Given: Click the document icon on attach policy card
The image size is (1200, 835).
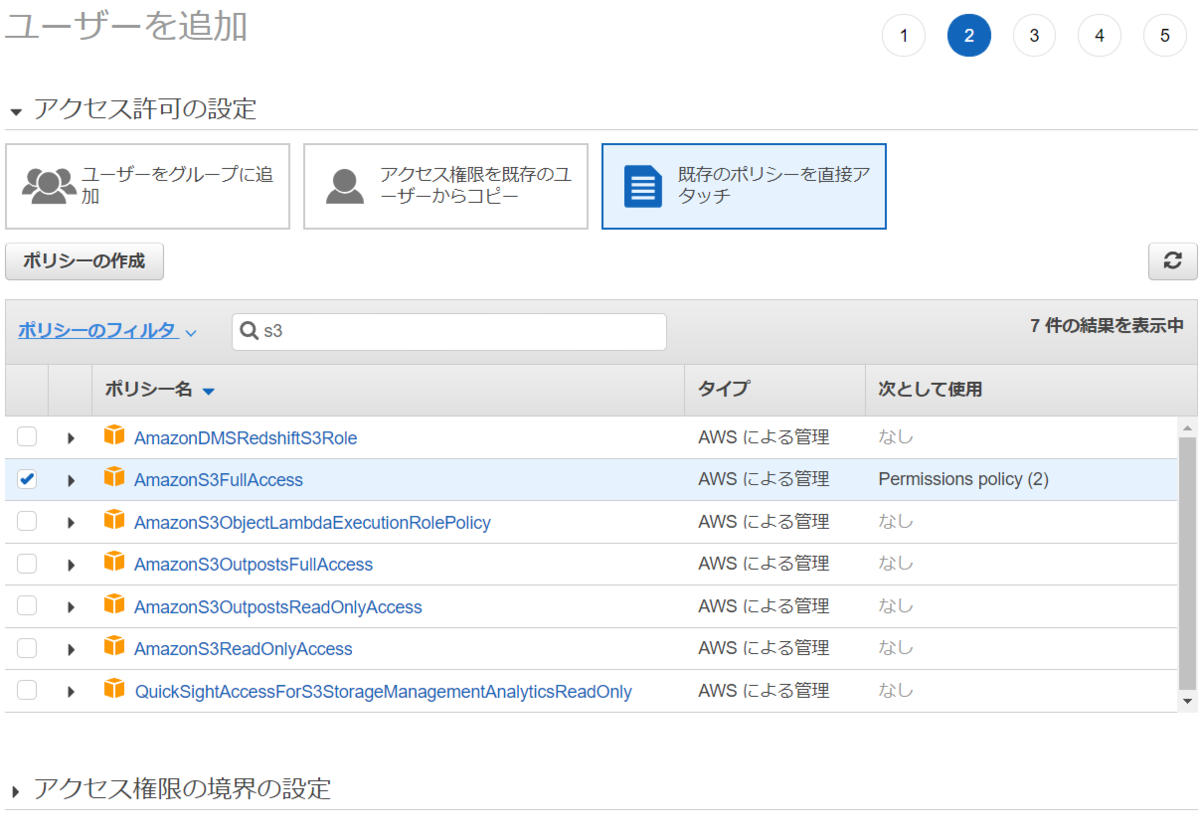Looking at the screenshot, I should click(643, 186).
